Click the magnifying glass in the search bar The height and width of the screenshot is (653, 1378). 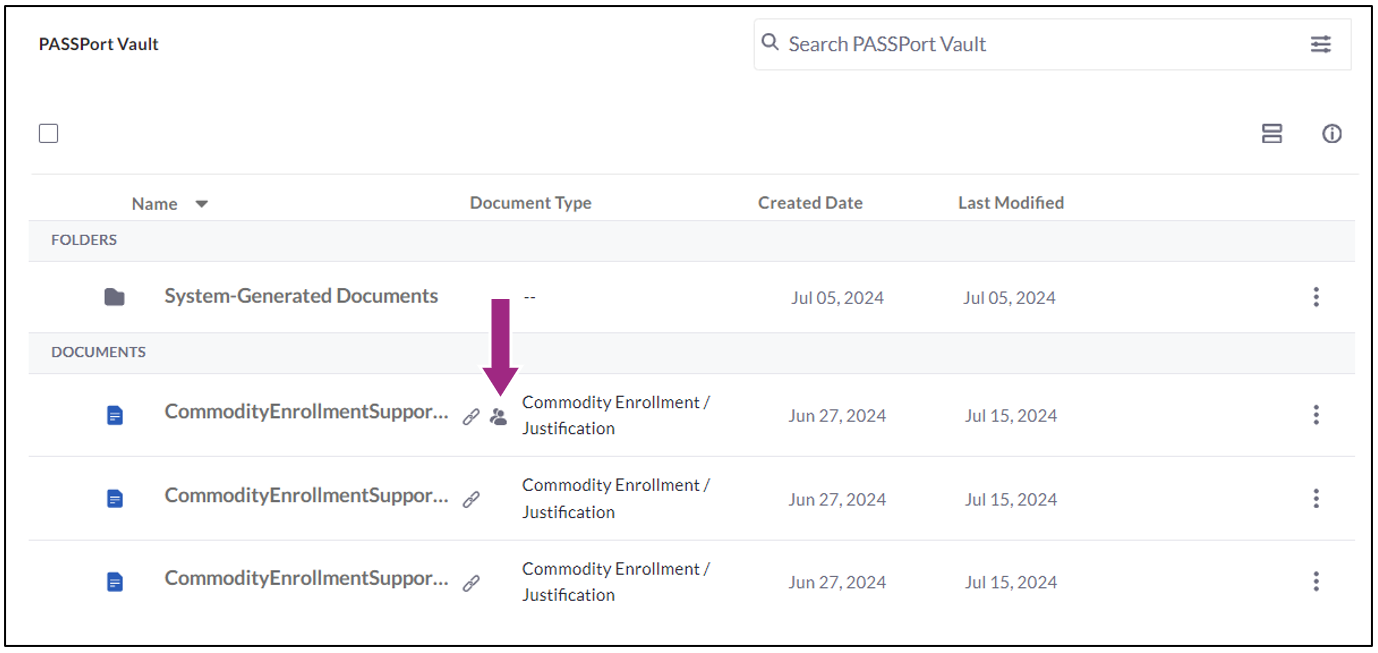[770, 43]
